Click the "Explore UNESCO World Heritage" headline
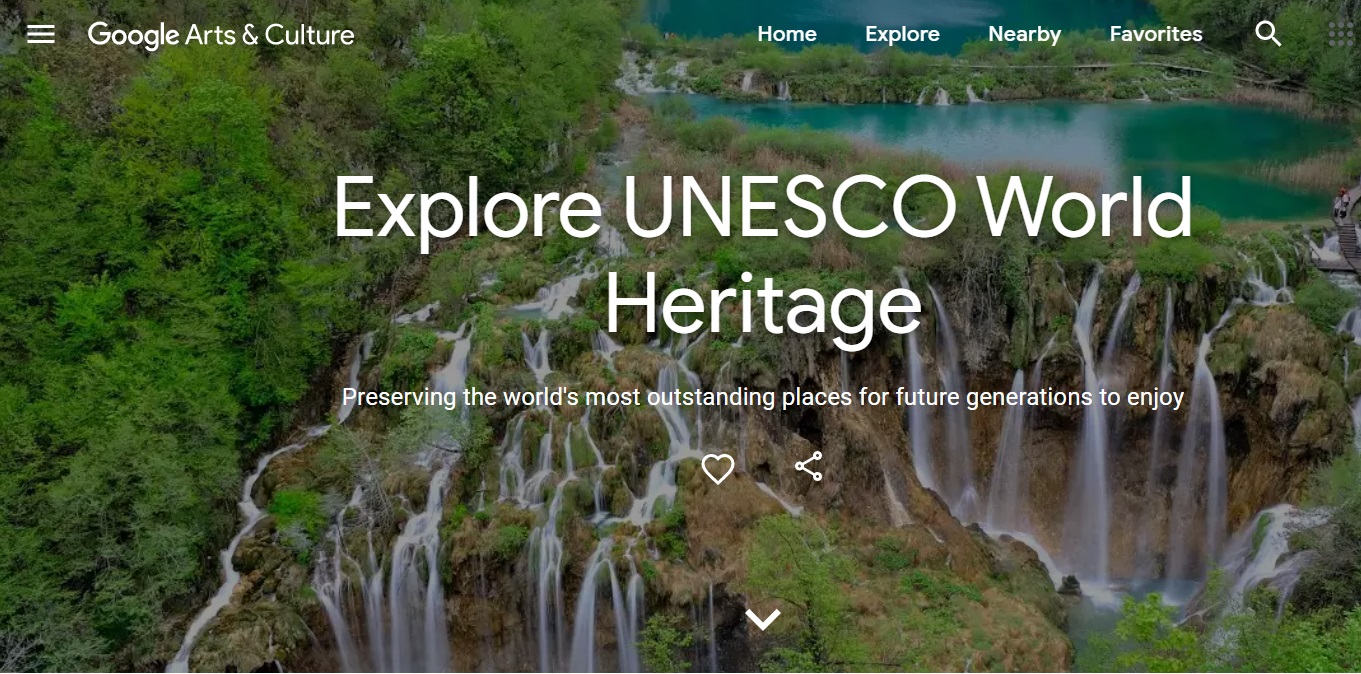Image resolution: width=1361 pixels, height=674 pixels. click(763, 255)
